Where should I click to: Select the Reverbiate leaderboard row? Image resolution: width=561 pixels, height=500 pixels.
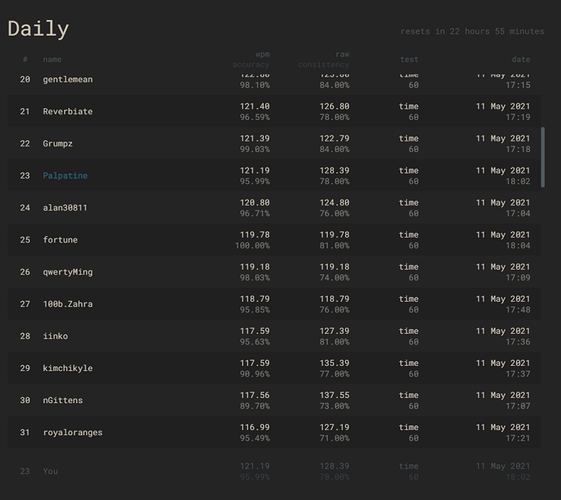pyautogui.click(x=274, y=111)
